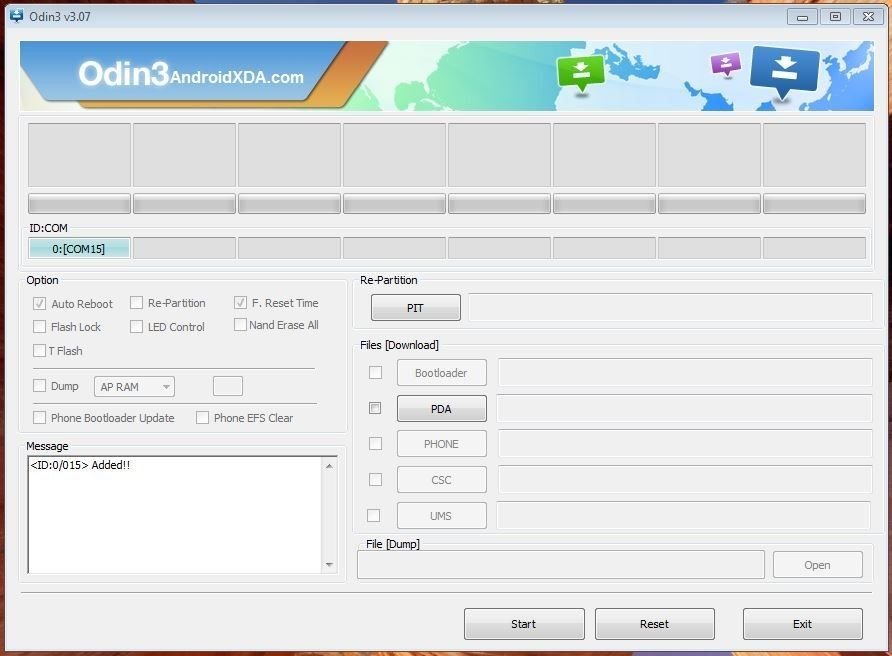Click the PDA file button
The image size is (892, 656).
point(441,409)
